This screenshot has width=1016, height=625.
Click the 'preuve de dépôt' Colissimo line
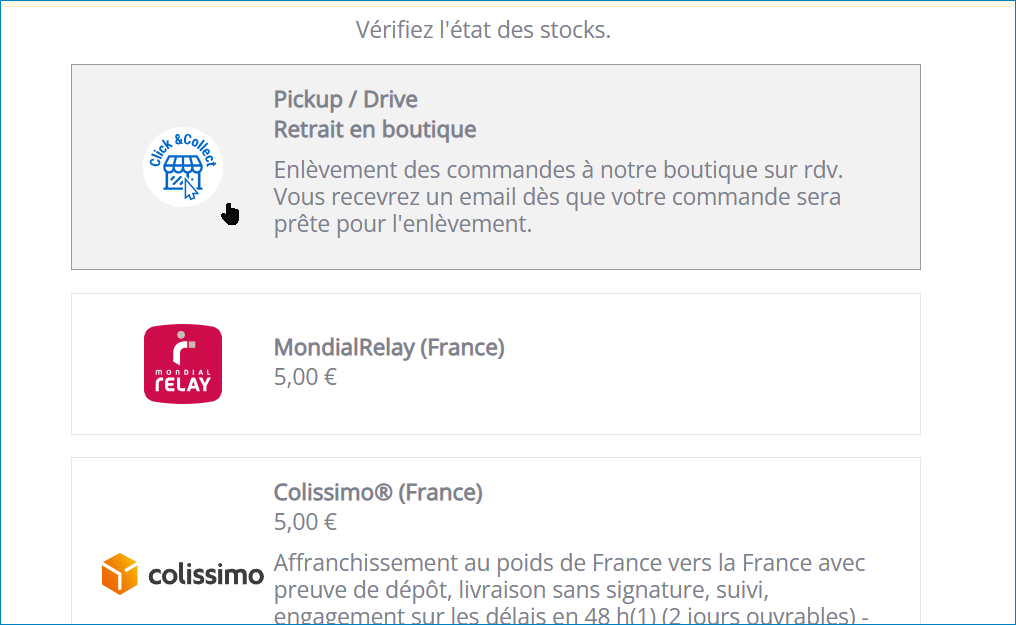521,590
